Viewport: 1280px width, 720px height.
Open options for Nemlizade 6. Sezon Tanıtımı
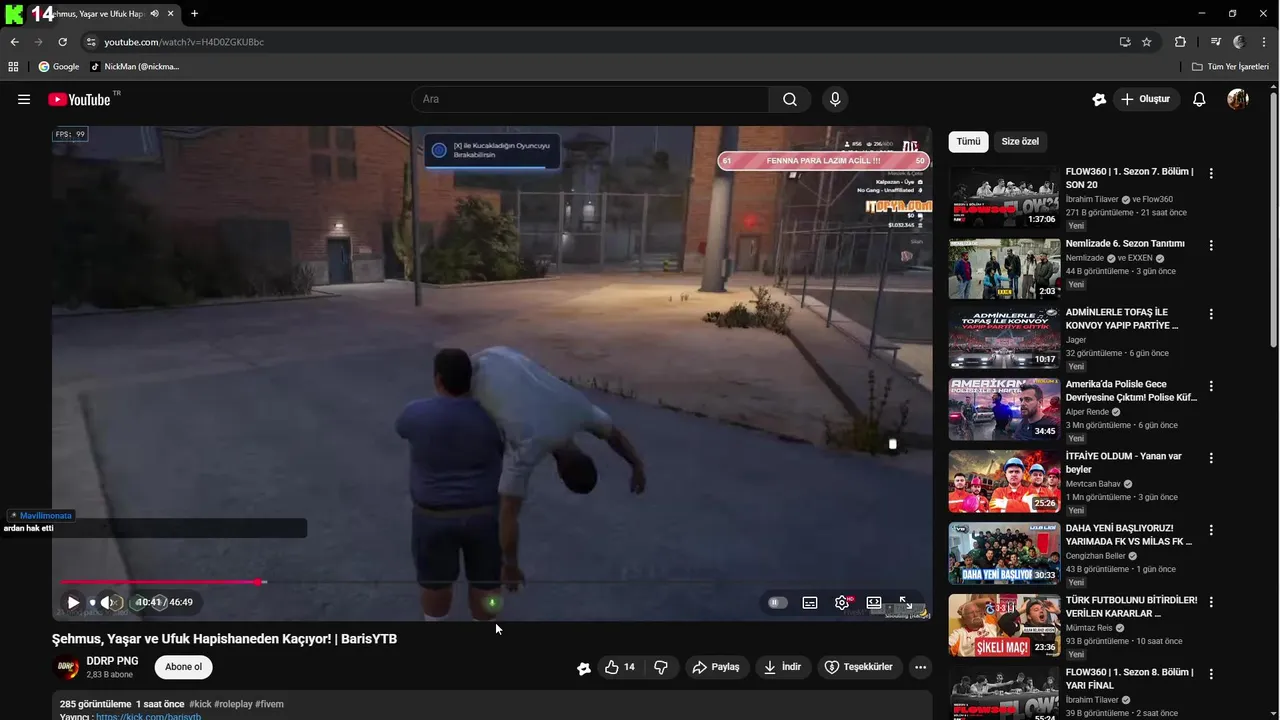coord(1211,245)
